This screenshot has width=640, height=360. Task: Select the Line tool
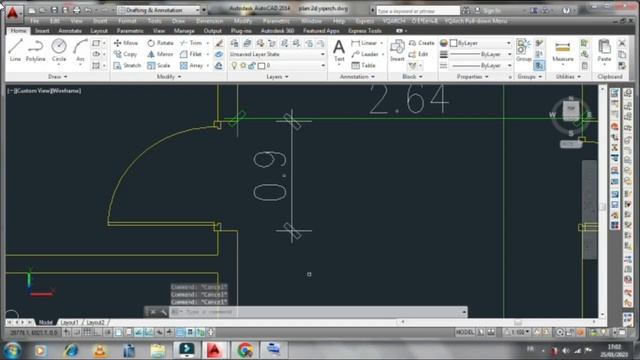click(x=15, y=50)
